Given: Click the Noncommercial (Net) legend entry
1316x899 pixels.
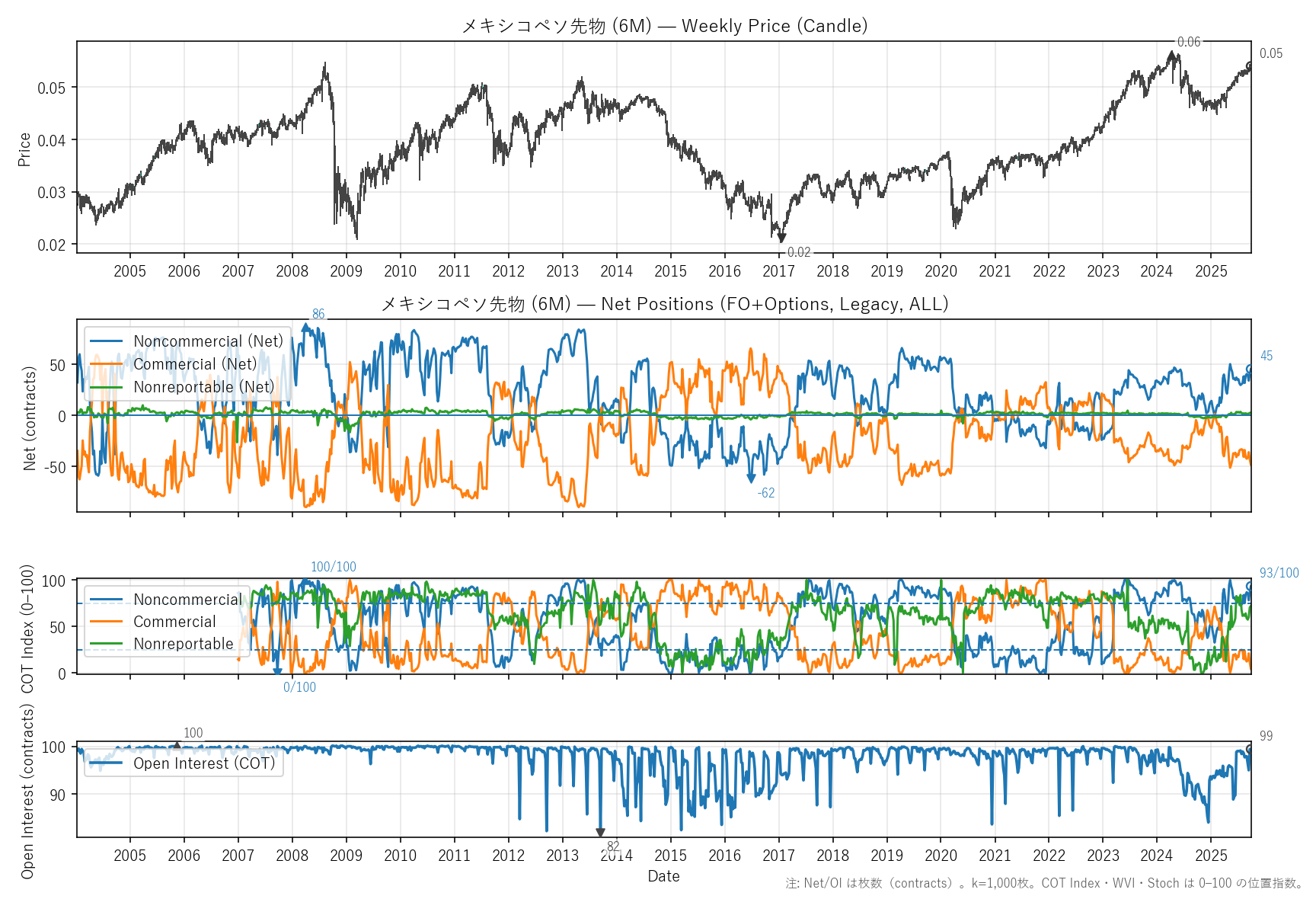Looking at the screenshot, I should tap(207, 341).
